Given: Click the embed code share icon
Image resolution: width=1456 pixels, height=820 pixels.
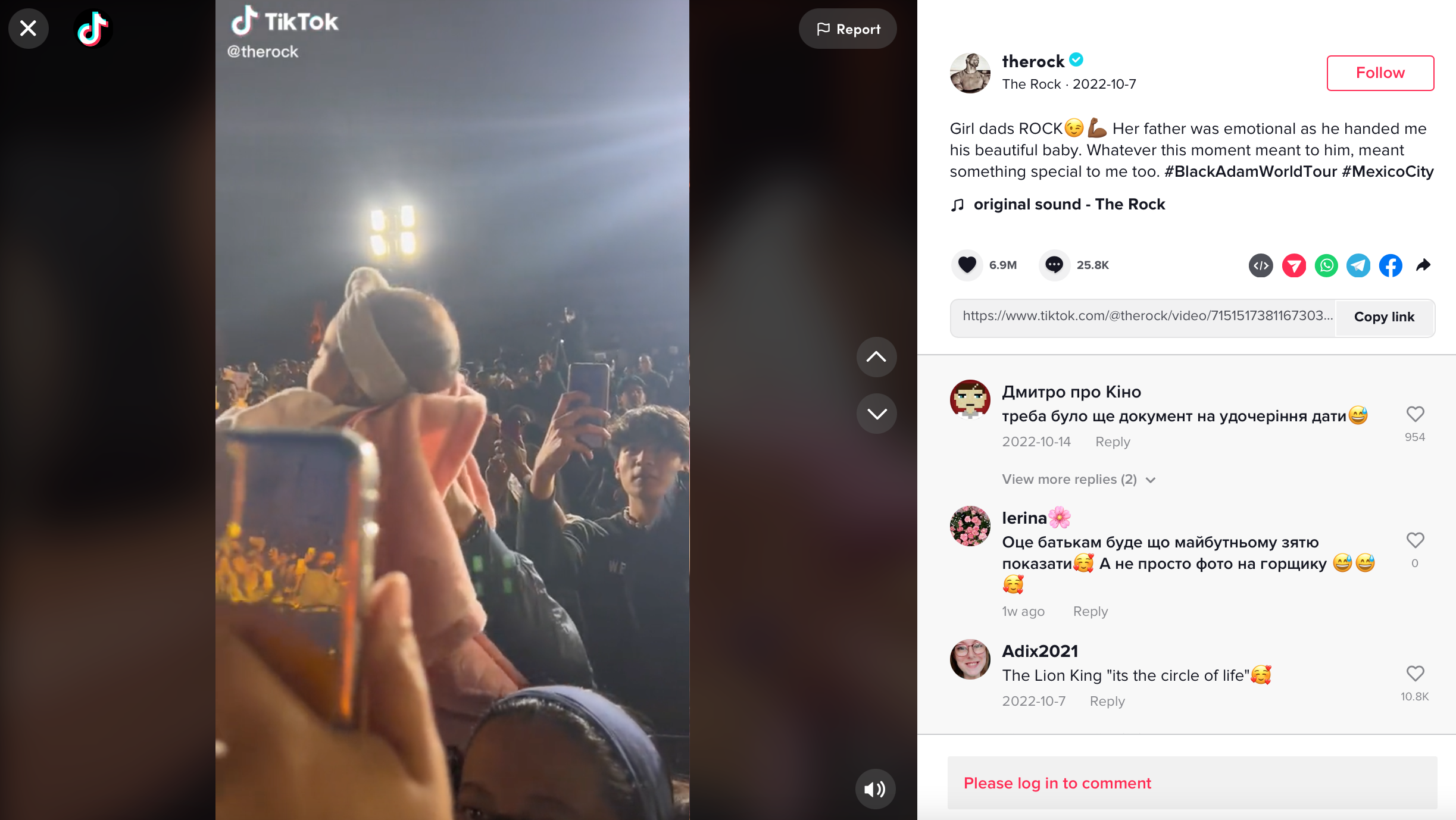Looking at the screenshot, I should (x=1260, y=265).
